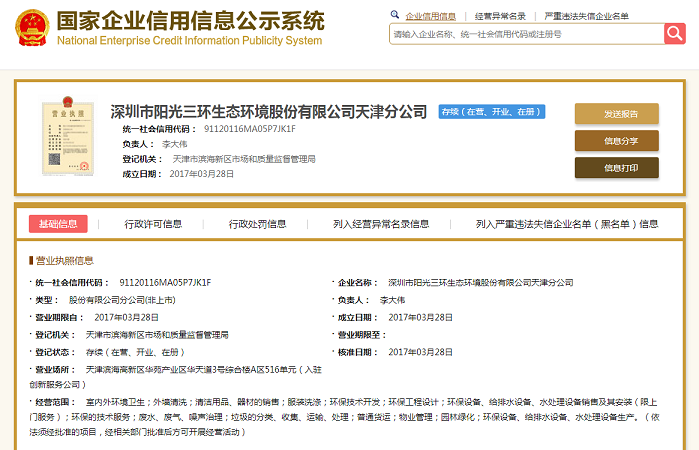Select the 企业信用信息 search category
Screen dimensions: 699x450
coord(430,17)
